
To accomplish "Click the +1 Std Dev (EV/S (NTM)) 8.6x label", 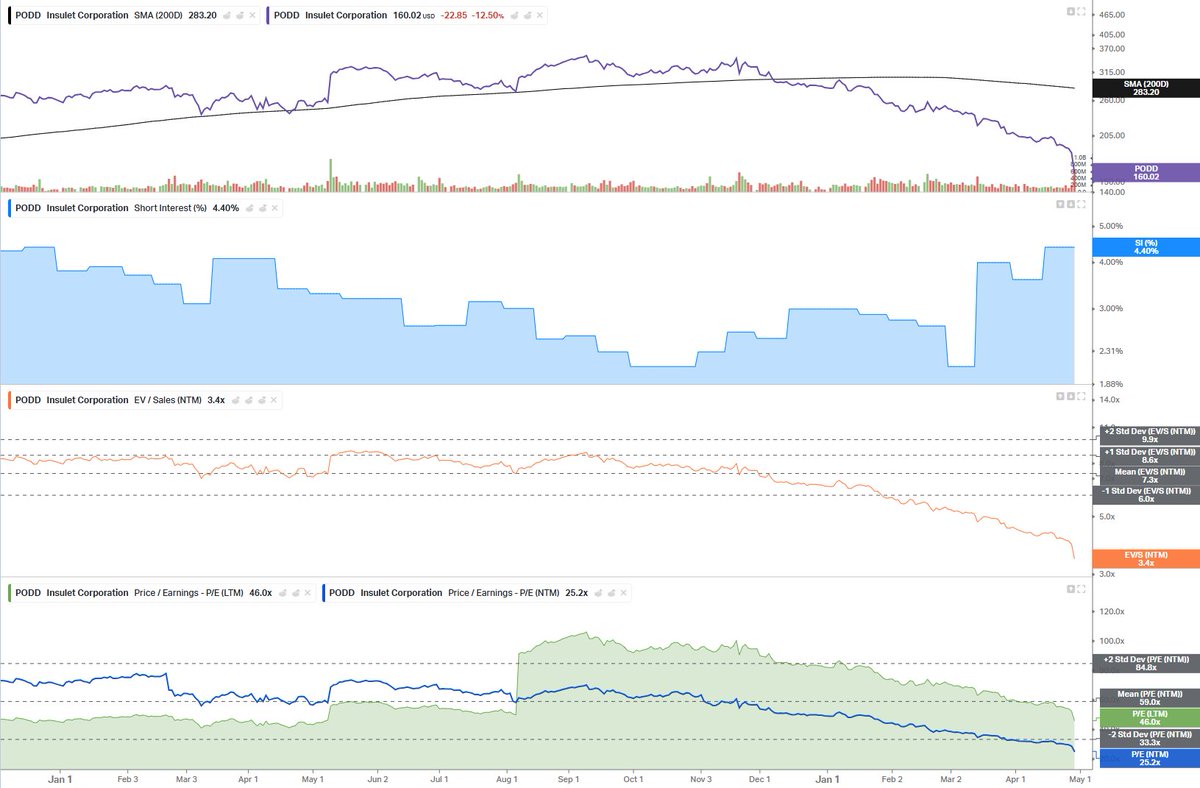I will point(1148,455).
